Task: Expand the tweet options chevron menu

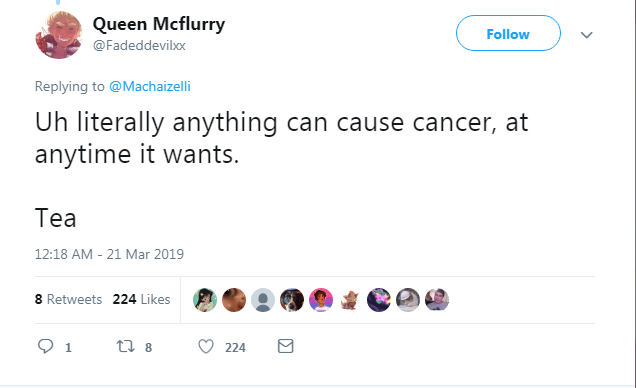Action: pos(587,35)
